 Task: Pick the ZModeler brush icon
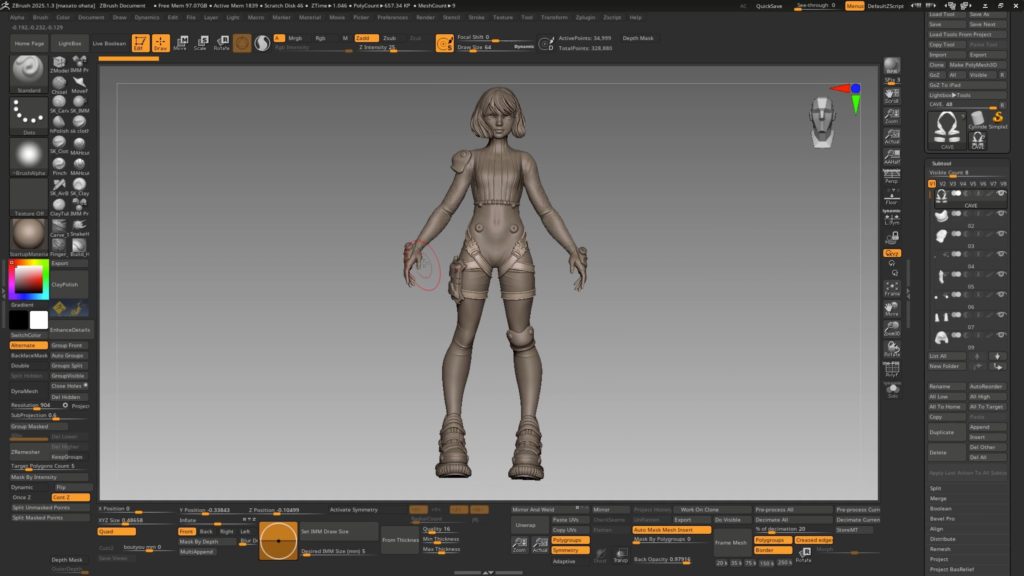click(59, 64)
